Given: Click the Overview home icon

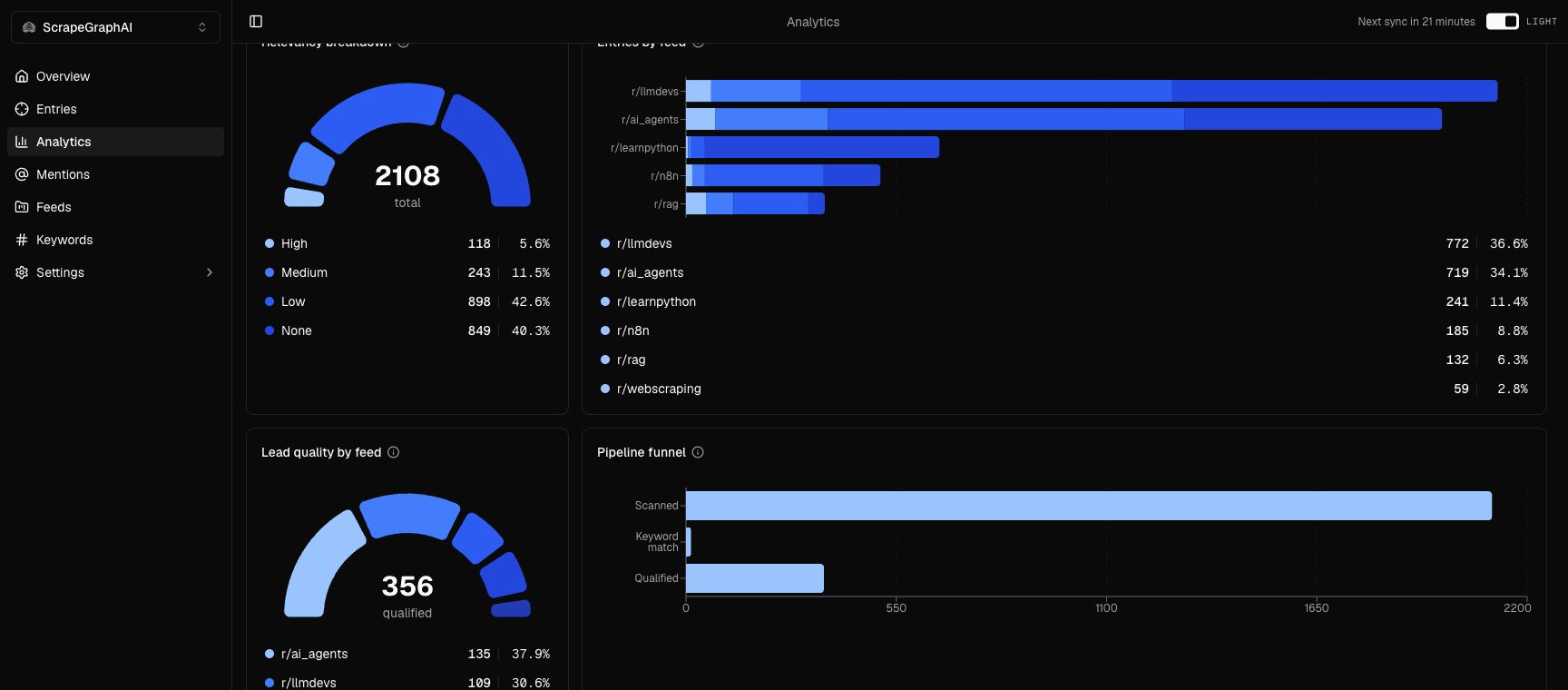Looking at the screenshot, I should [x=22, y=76].
